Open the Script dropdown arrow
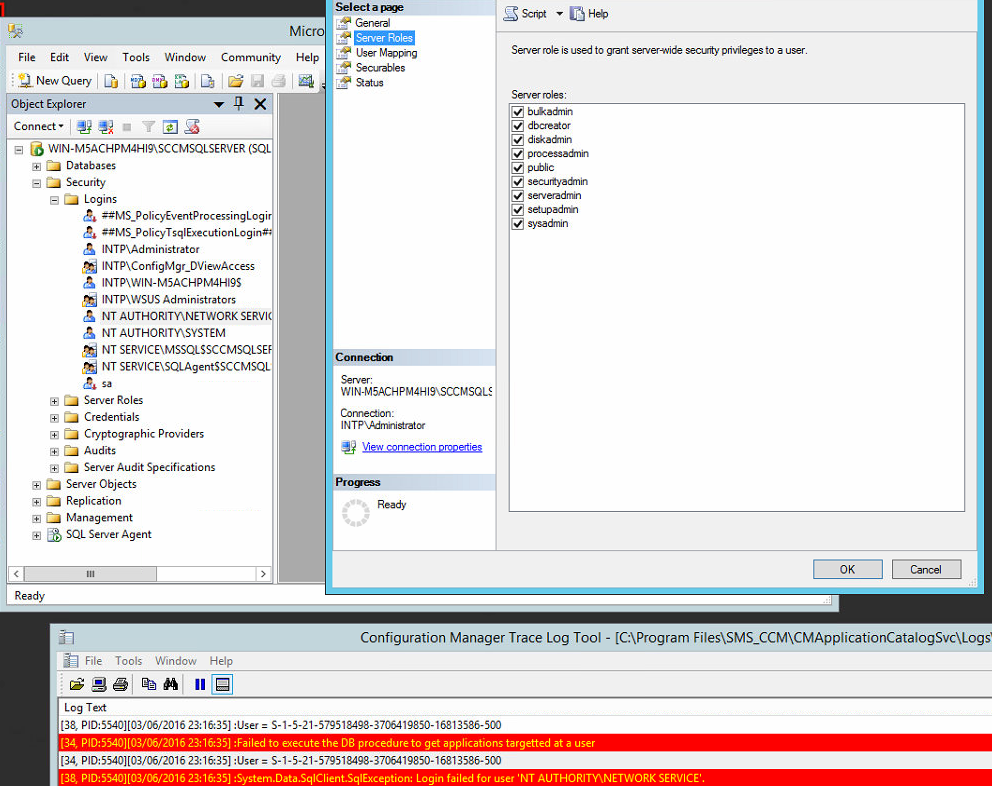 pyautogui.click(x=559, y=13)
